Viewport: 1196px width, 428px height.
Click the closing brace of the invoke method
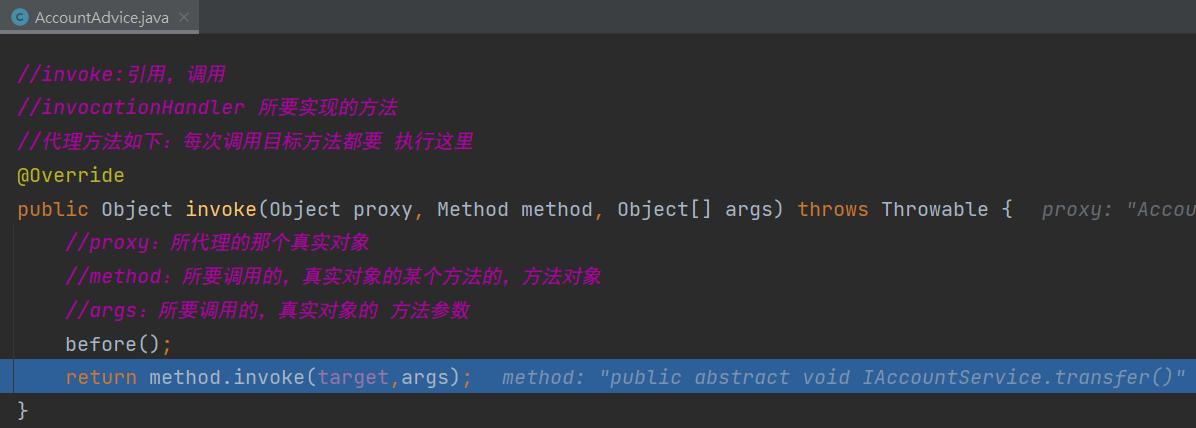pyautogui.click(x=22, y=410)
